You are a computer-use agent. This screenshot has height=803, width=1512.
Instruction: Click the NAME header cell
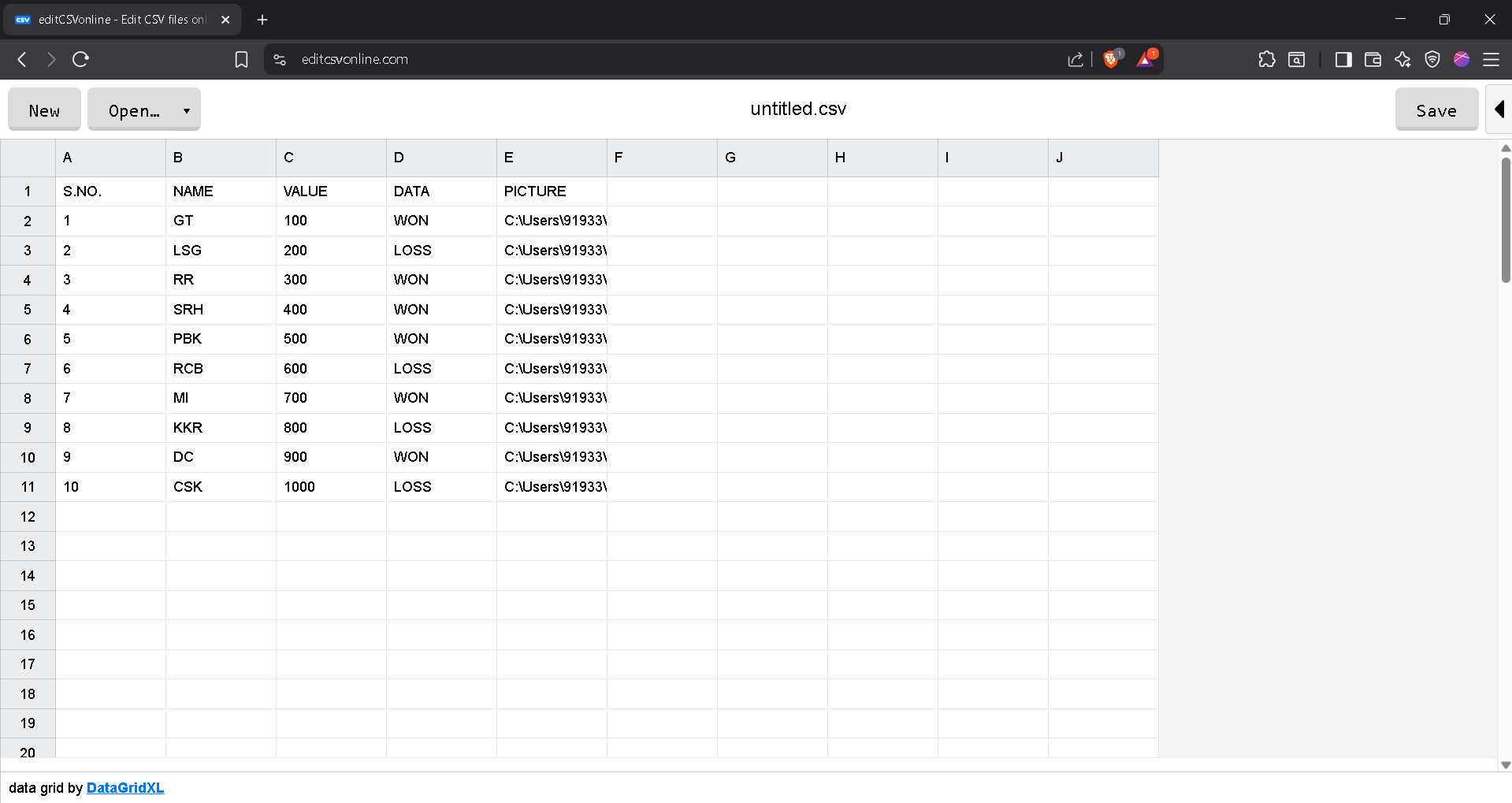click(x=221, y=191)
